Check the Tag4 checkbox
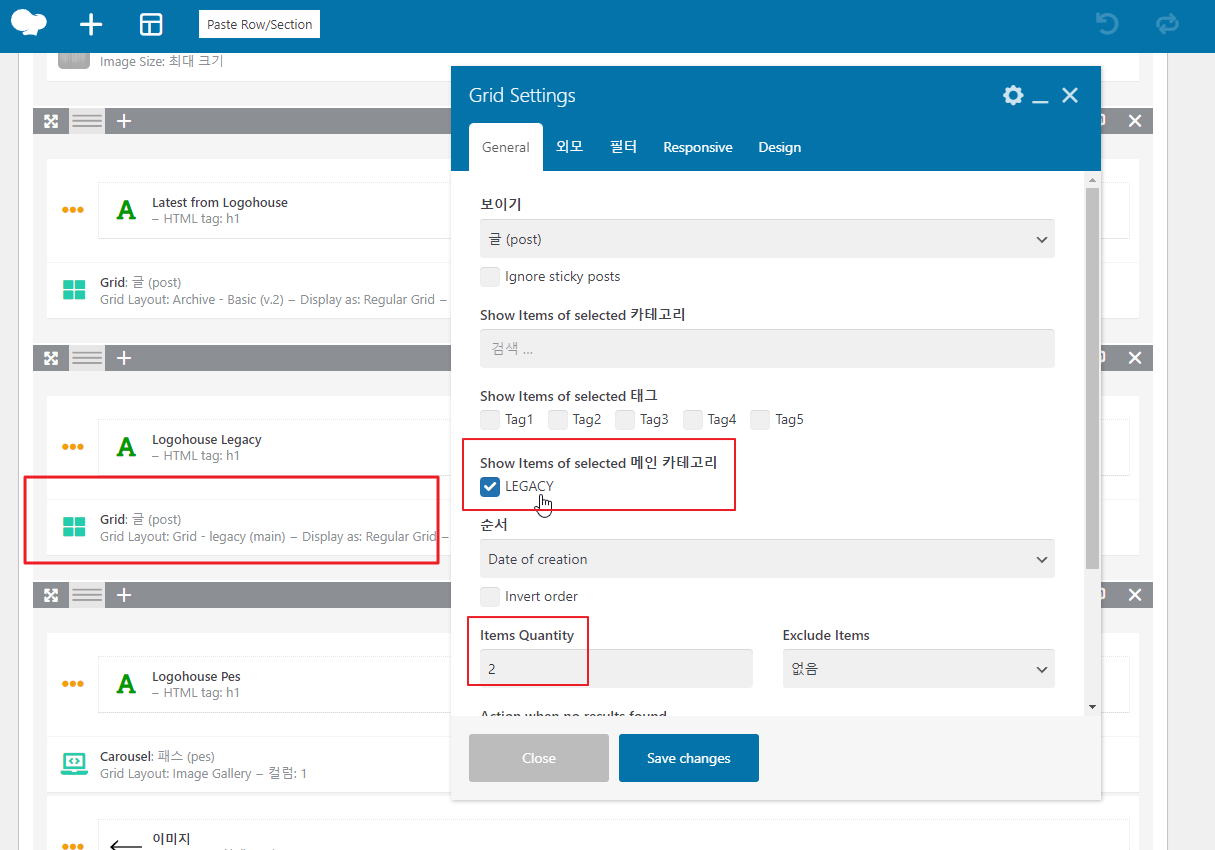Image resolution: width=1215 pixels, height=850 pixels. click(x=693, y=419)
